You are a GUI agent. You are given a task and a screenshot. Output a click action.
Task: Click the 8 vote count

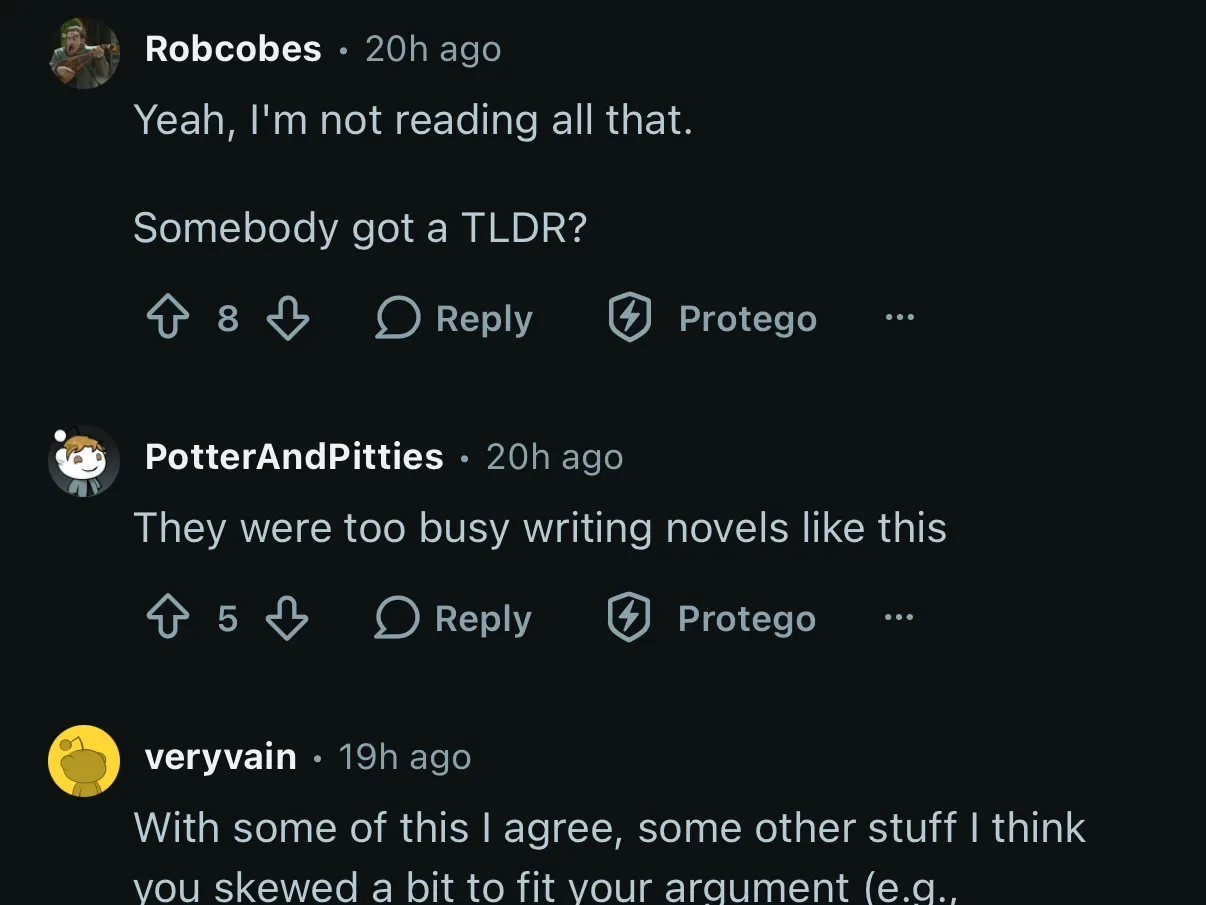(228, 319)
